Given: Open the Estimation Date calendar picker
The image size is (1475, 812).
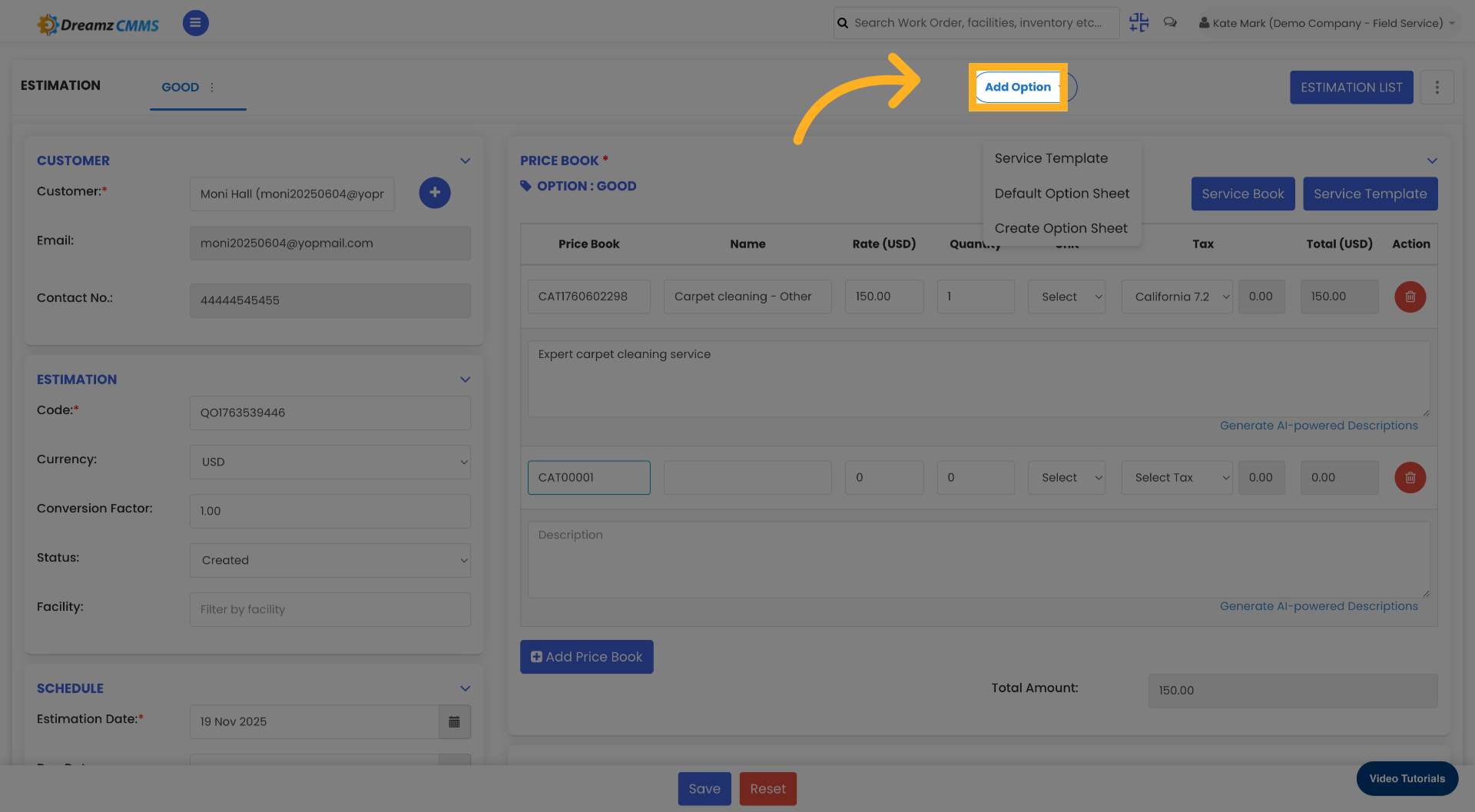Looking at the screenshot, I should coord(454,721).
